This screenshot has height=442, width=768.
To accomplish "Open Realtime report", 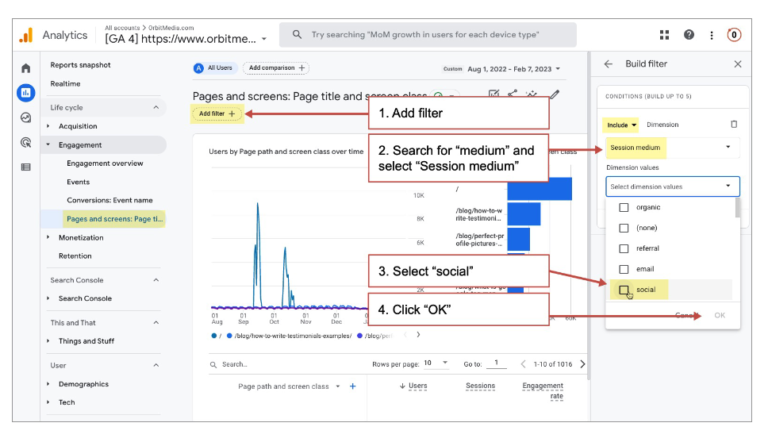I will point(65,84).
